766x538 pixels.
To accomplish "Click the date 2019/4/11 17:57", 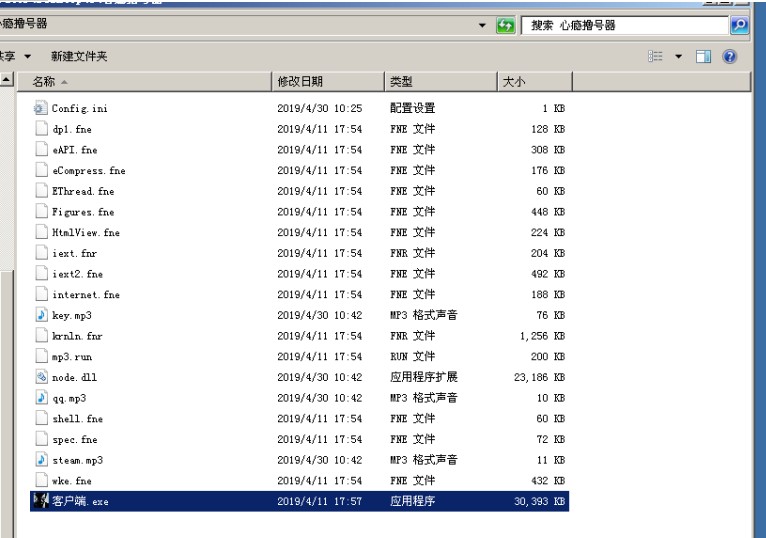I will coord(319,501).
